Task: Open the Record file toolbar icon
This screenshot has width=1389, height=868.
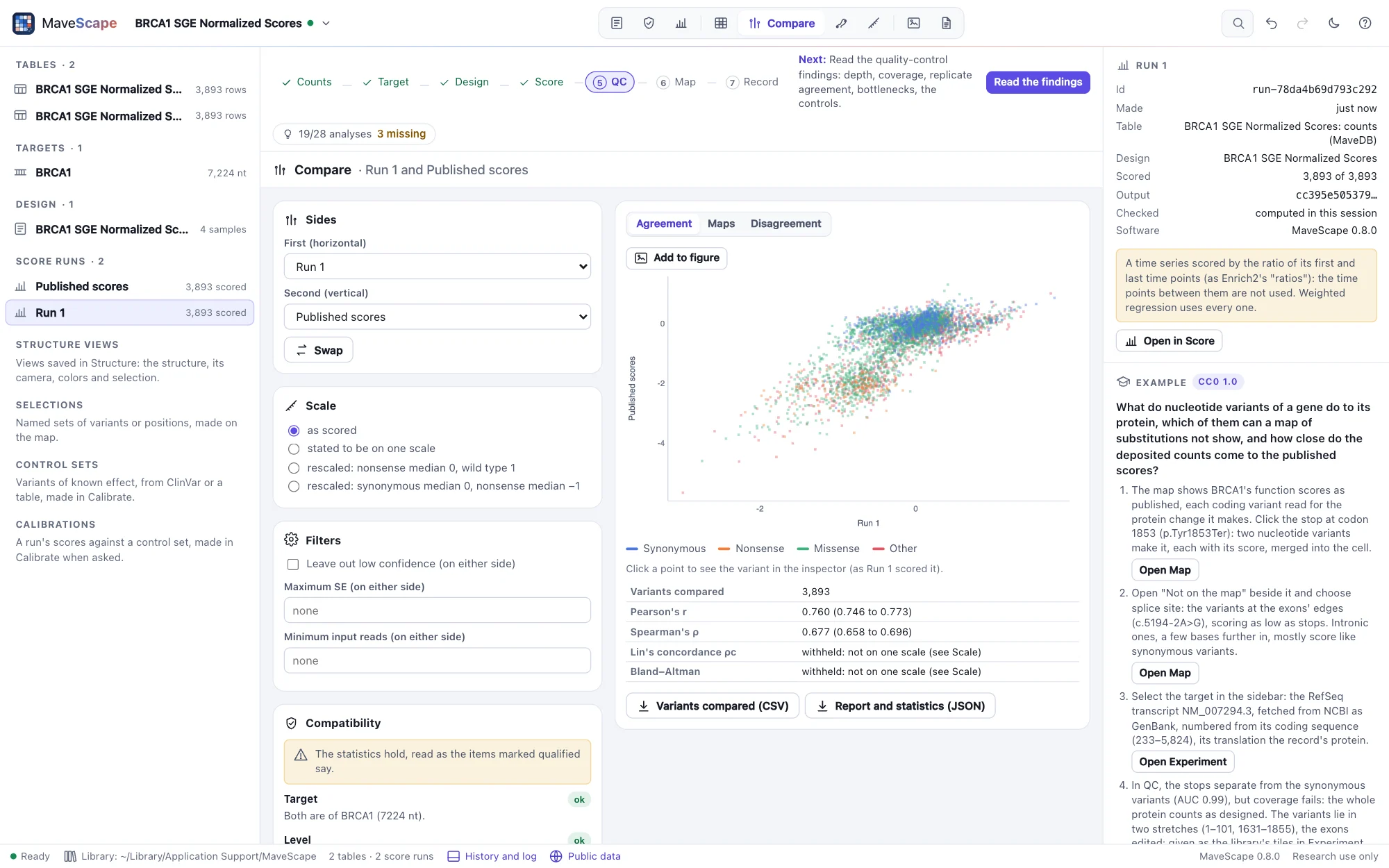Action: click(946, 23)
